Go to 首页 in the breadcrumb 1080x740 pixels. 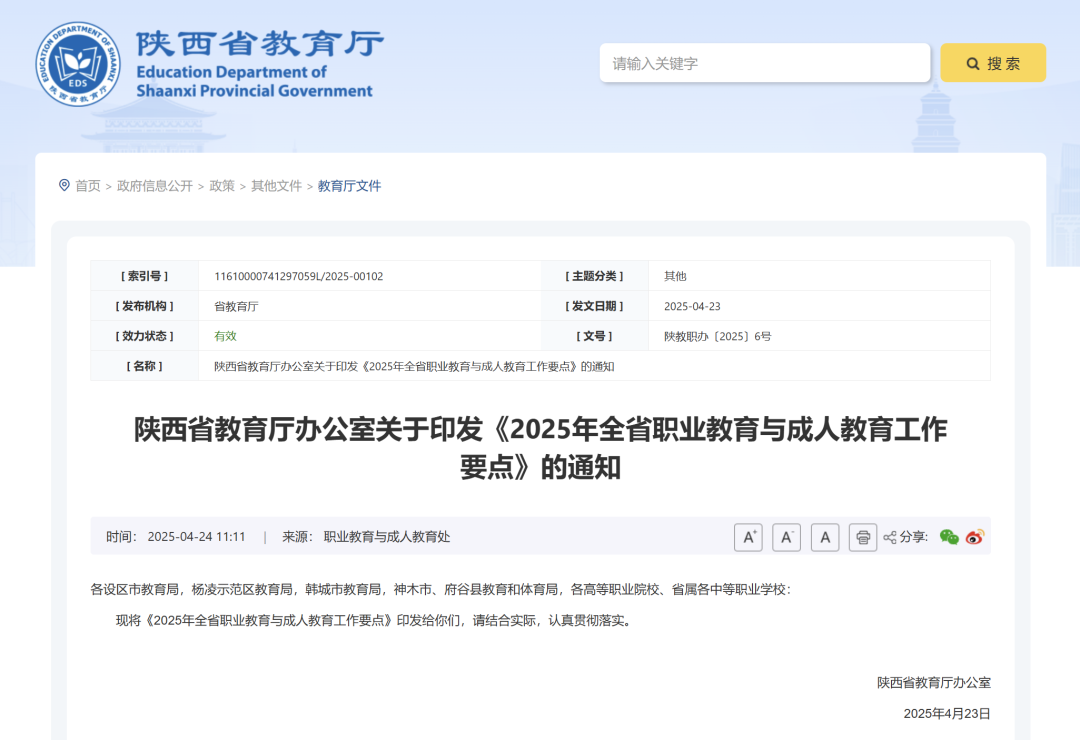88,186
